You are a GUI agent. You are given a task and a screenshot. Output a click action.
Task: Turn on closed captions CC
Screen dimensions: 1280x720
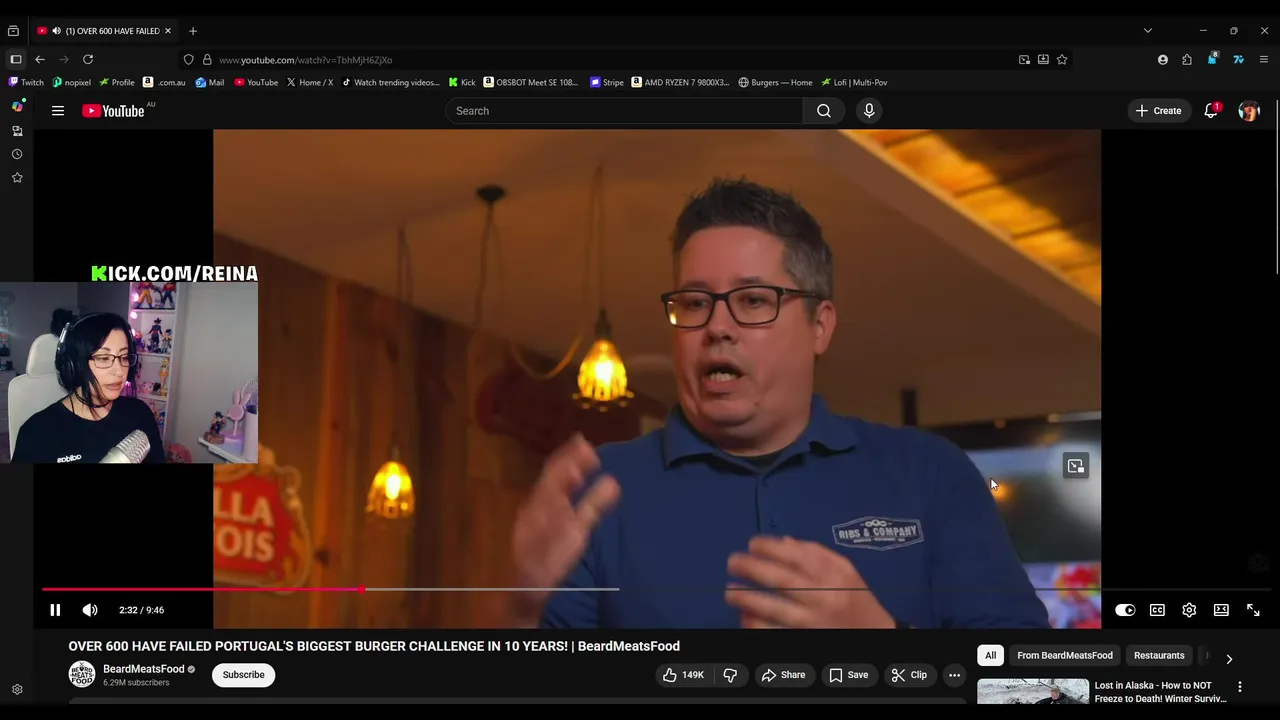point(1157,610)
